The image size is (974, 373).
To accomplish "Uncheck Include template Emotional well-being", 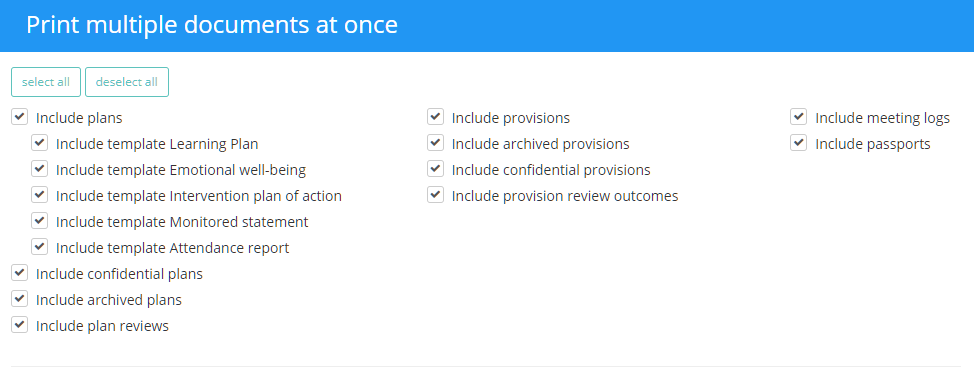I will click(40, 169).
